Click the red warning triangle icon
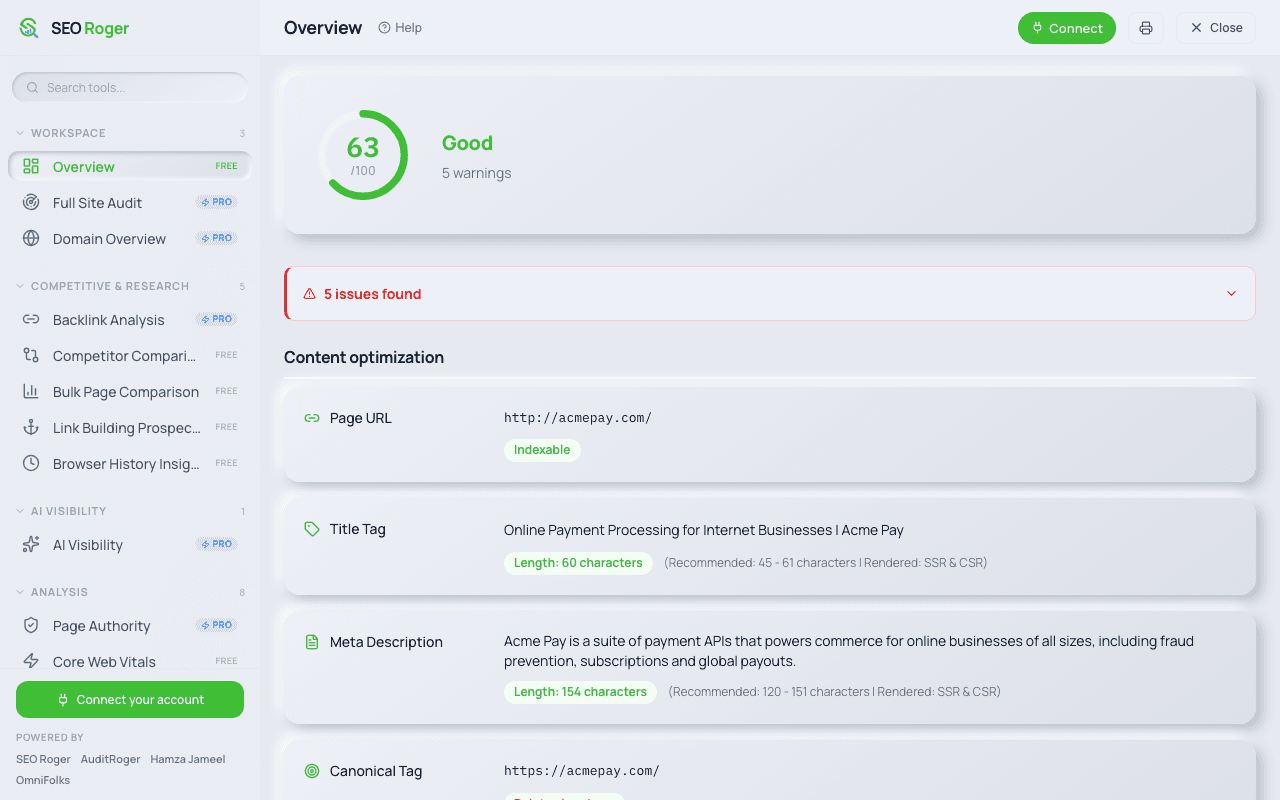The width and height of the screenshot is (1280, 800). pyautogui.click(x=309, y=294)
